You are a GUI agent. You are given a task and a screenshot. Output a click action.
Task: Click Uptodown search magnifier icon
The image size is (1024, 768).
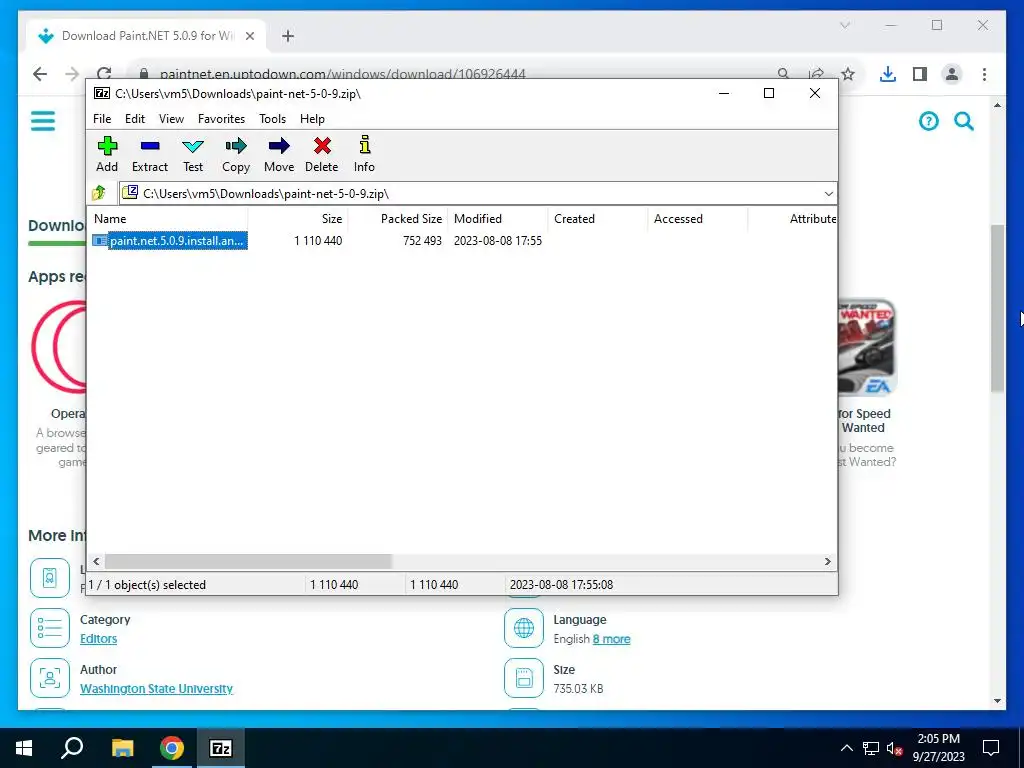pyautogui.click(x=964, y=121)
